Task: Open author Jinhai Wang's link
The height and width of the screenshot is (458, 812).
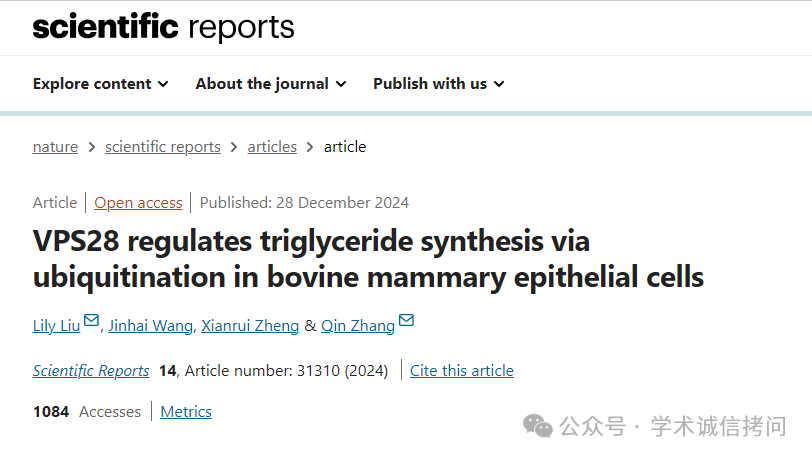Action: [151, 325]
